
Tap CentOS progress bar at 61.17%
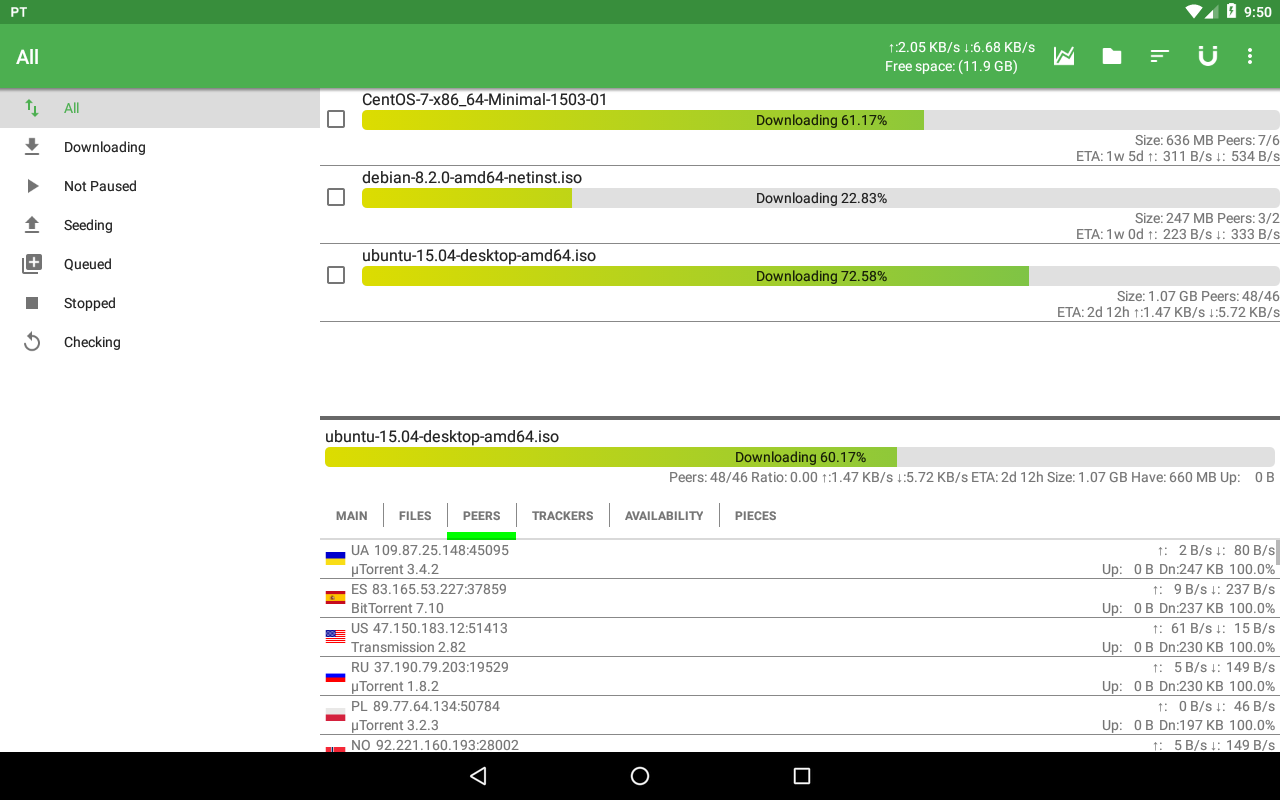point(821,120)
